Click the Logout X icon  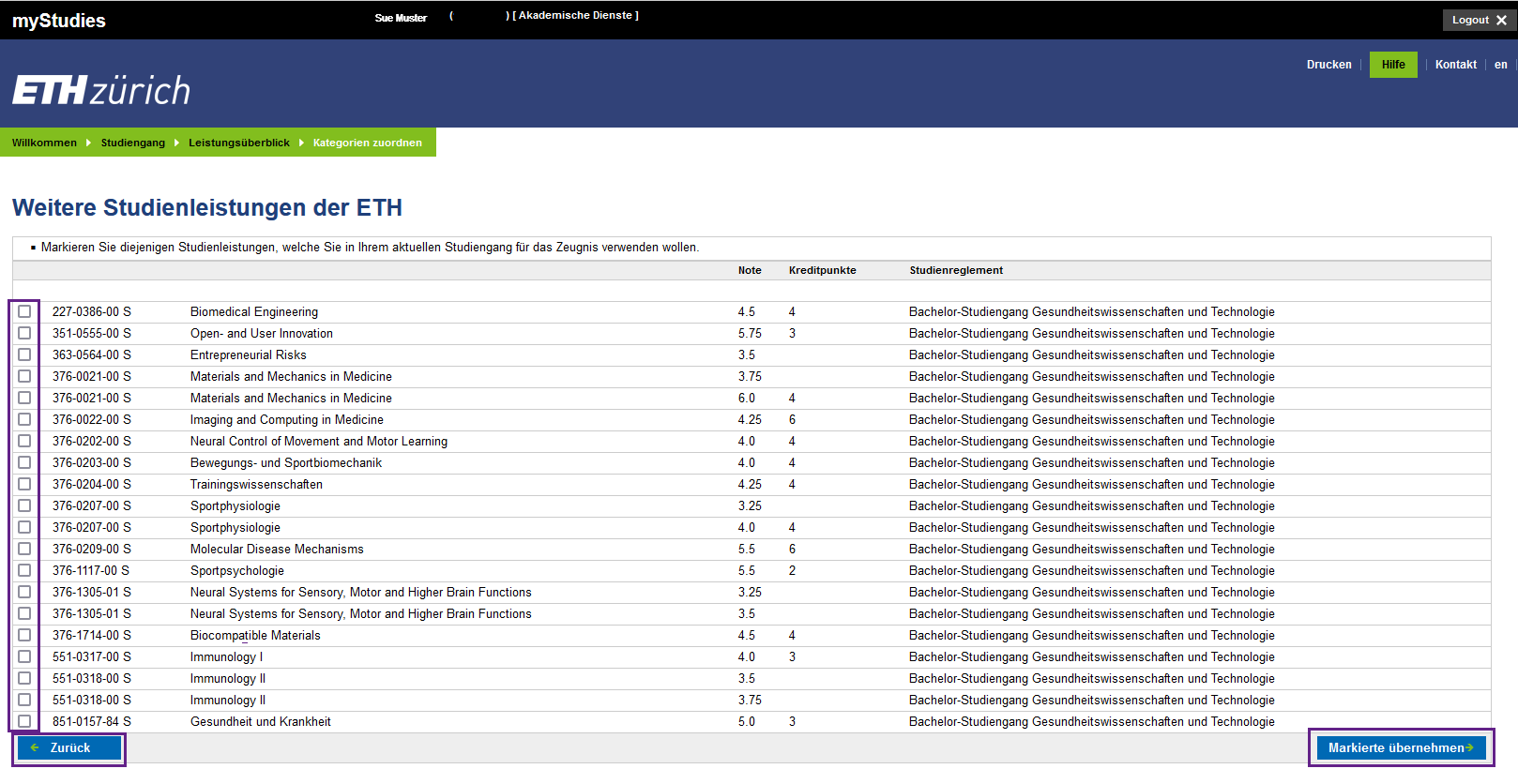(1501, 20)
